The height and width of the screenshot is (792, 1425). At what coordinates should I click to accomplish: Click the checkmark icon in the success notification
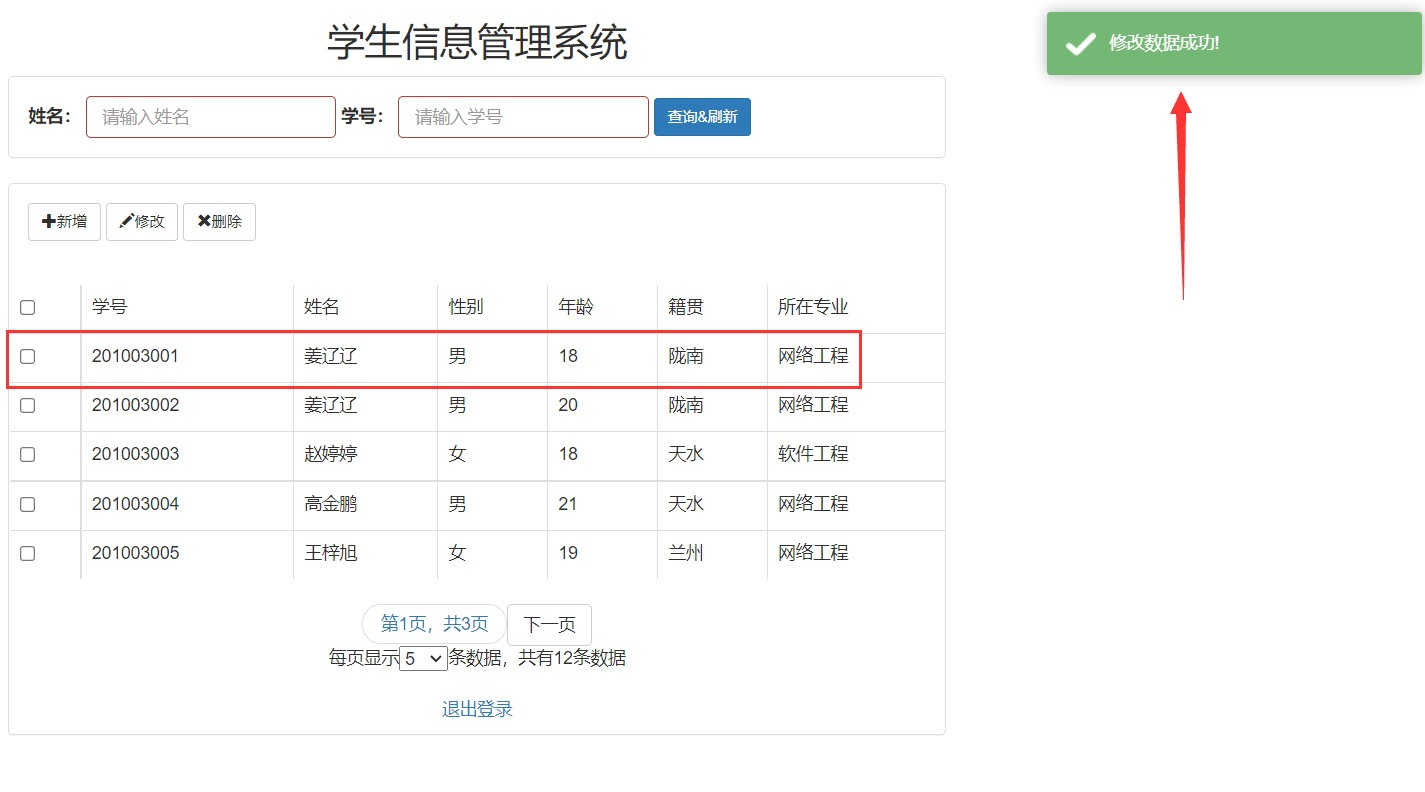[x=1081, y=43]
